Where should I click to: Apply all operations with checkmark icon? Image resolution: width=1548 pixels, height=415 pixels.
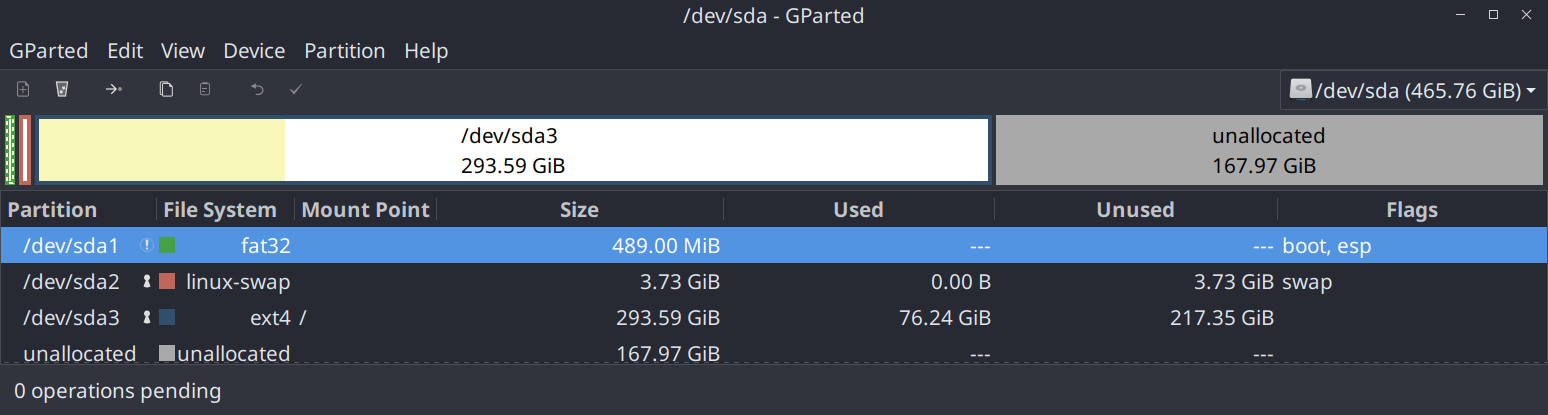coord(296,90)
